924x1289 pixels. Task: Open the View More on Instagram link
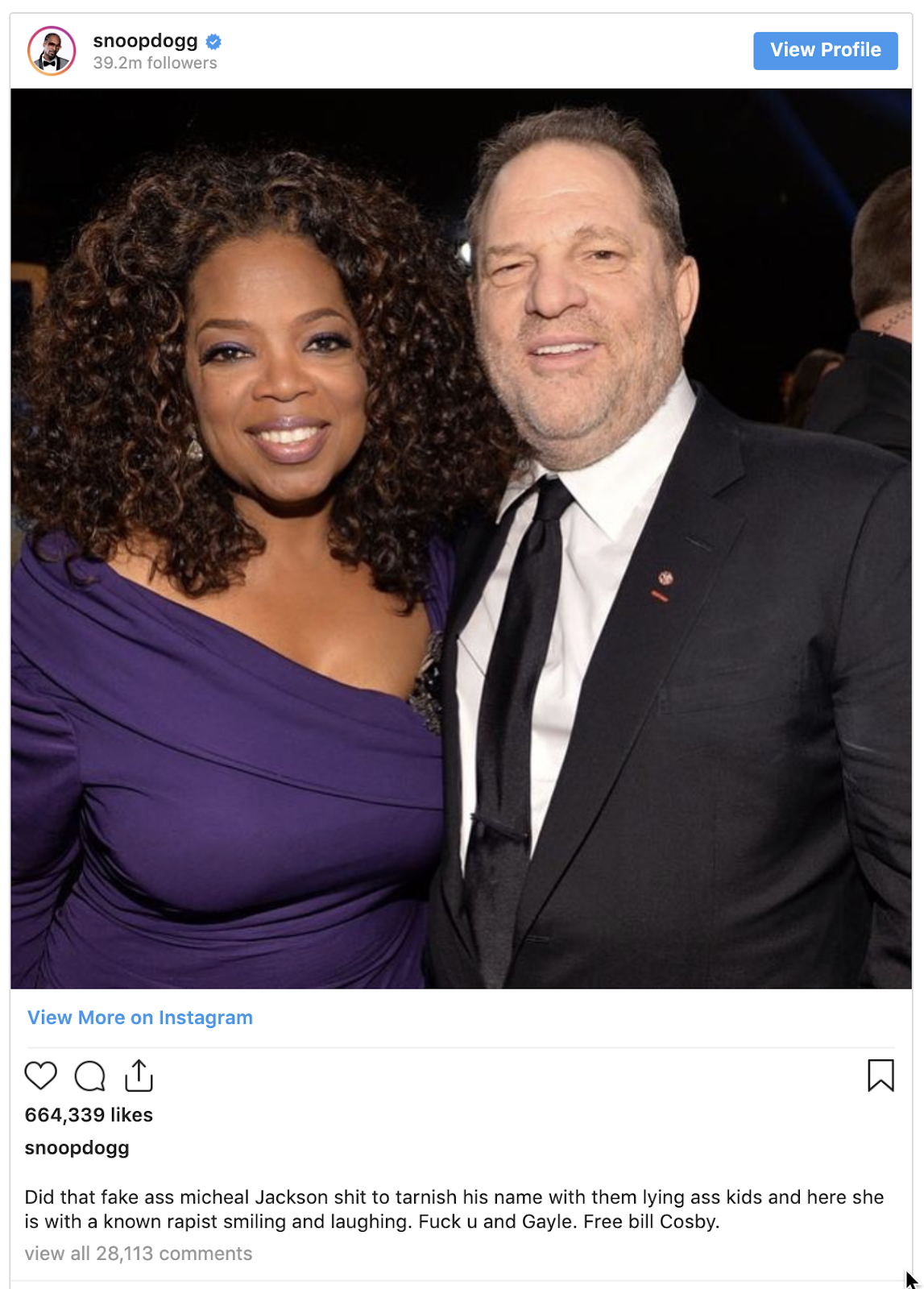[140, 1018]
